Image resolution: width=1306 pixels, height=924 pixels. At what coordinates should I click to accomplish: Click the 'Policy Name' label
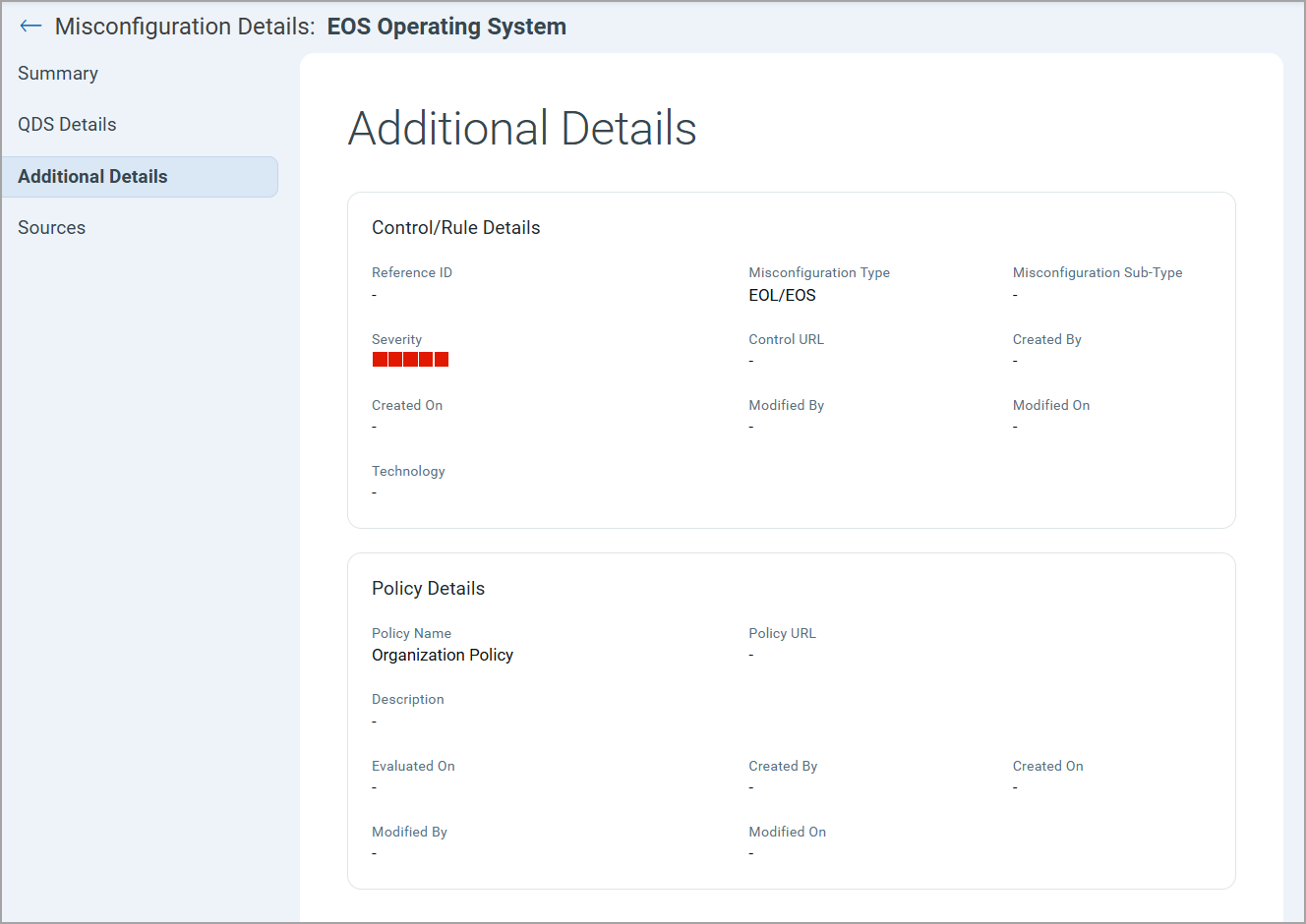pyautogui.click(x=411, y=633)
